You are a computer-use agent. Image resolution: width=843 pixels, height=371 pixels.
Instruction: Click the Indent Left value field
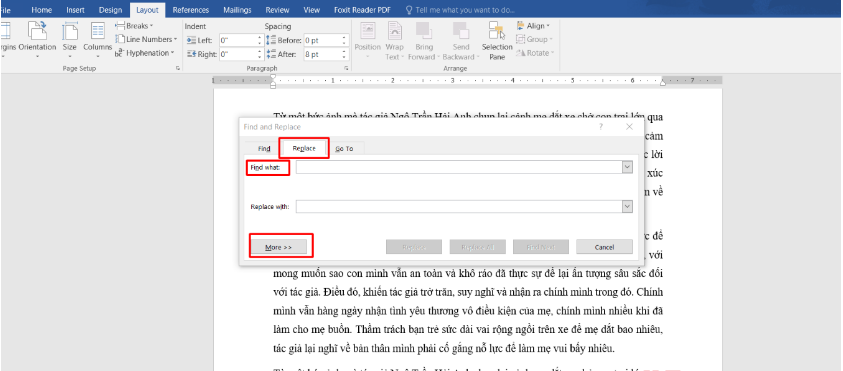[237, 40]
